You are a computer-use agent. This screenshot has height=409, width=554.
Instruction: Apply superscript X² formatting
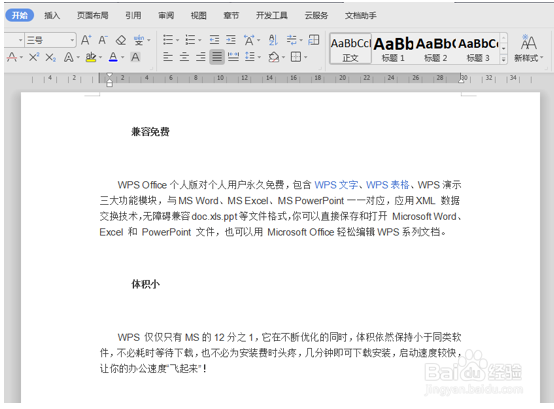point(34,57)
